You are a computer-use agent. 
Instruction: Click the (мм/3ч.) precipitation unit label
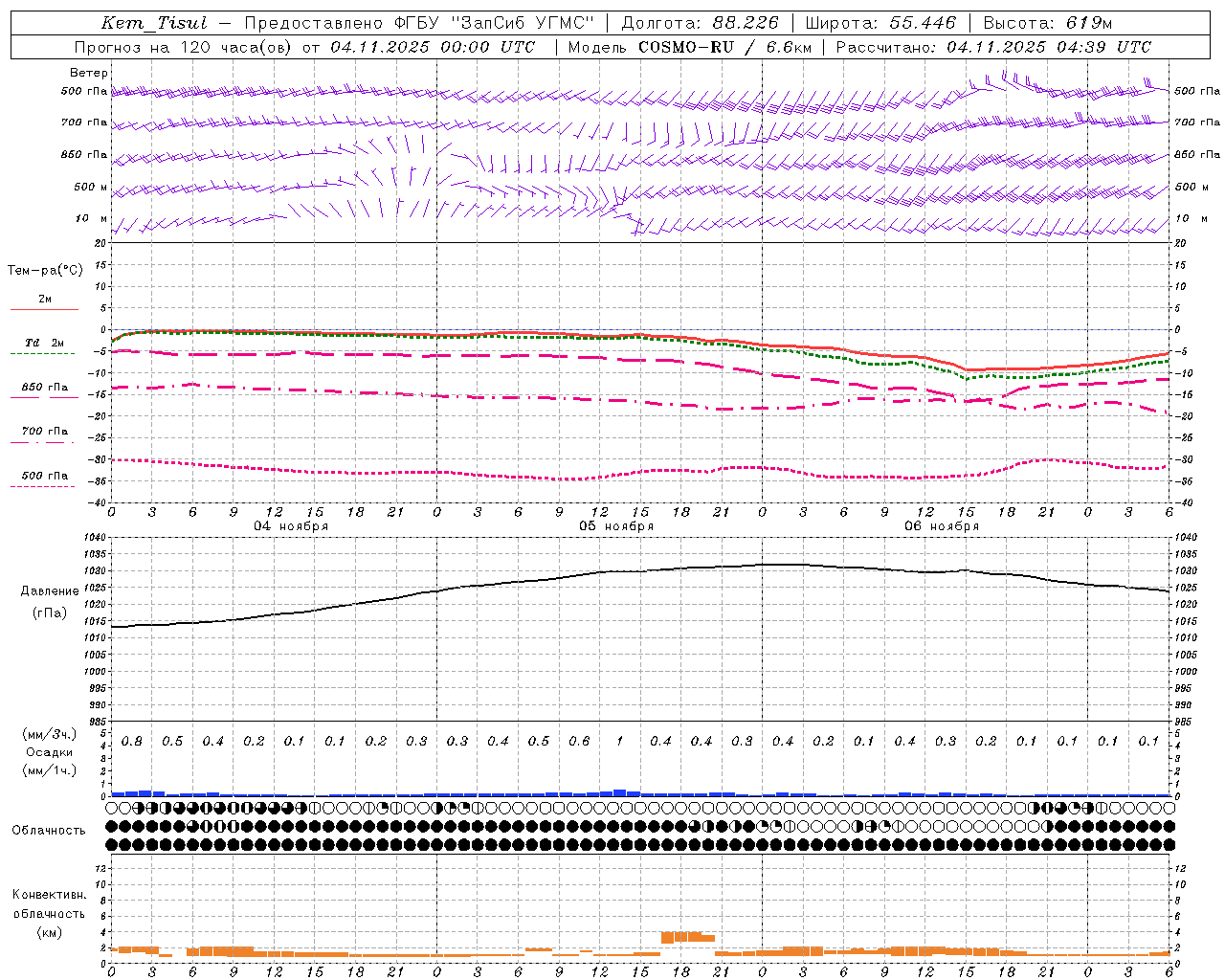(x=50, y=734)
